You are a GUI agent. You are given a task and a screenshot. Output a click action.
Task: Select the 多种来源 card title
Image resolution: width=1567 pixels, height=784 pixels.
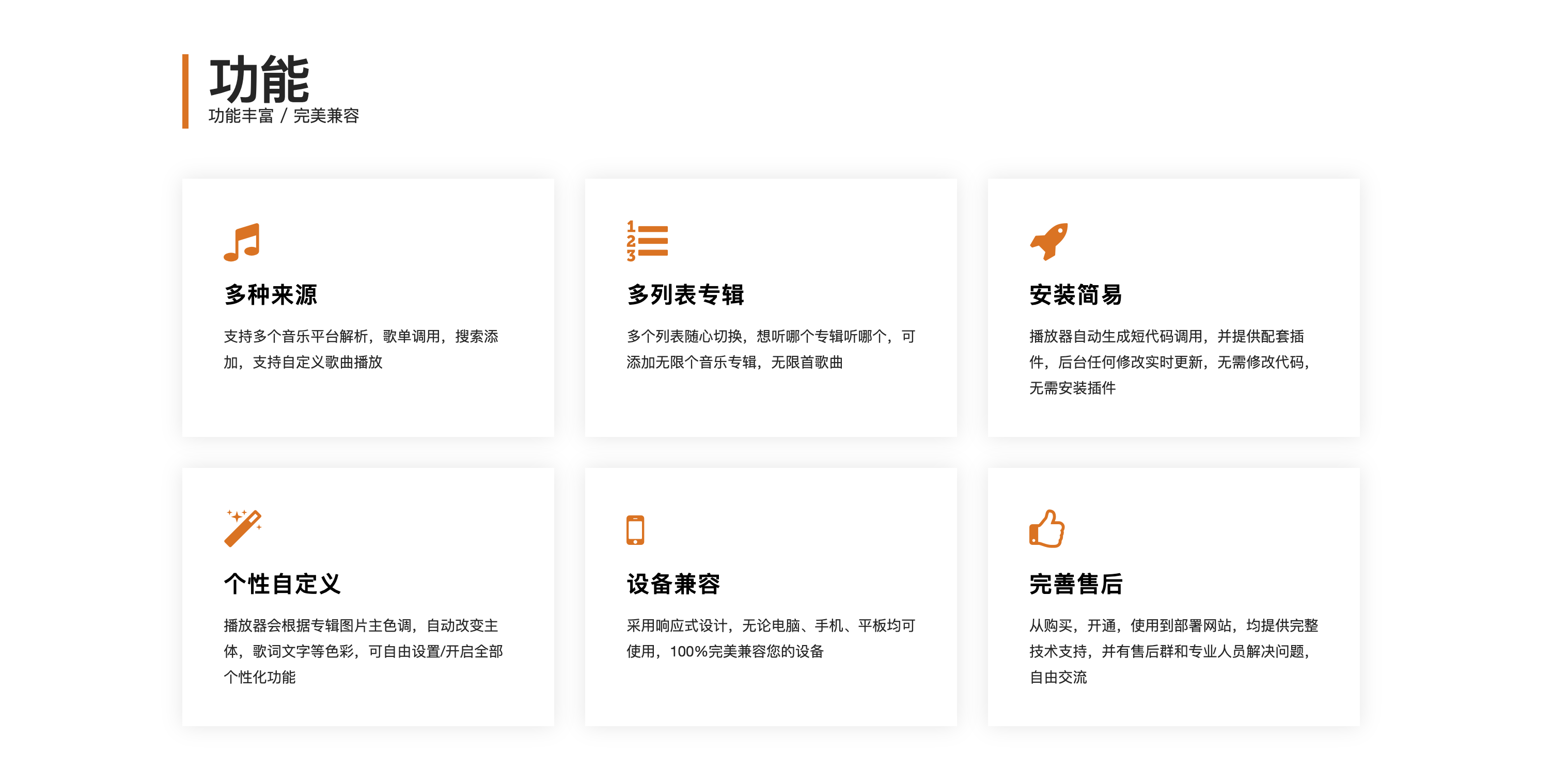click(x=271, y=295)
